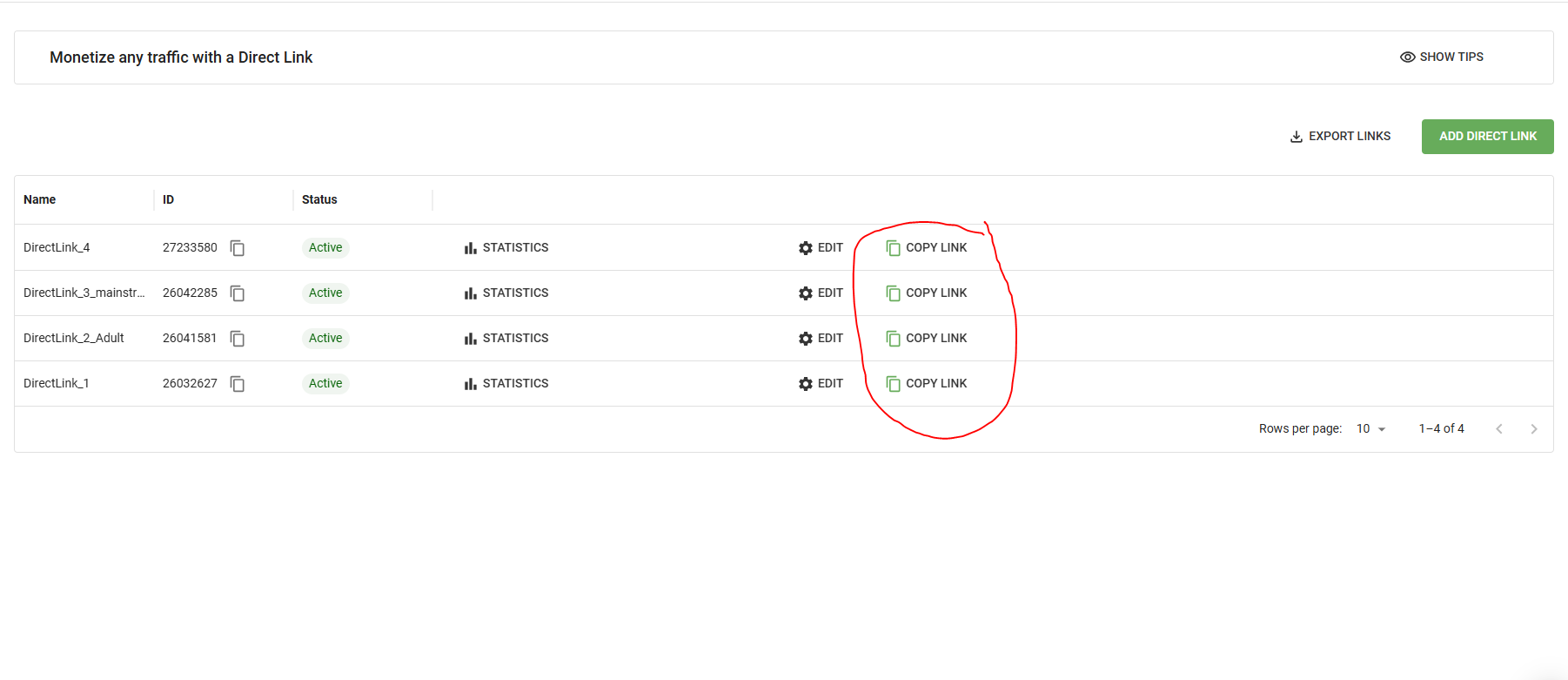The width and height of the screenshot is (1568, 680).
Task: Copy link for DirectLink_2_Adult
Action: [927, 339]
